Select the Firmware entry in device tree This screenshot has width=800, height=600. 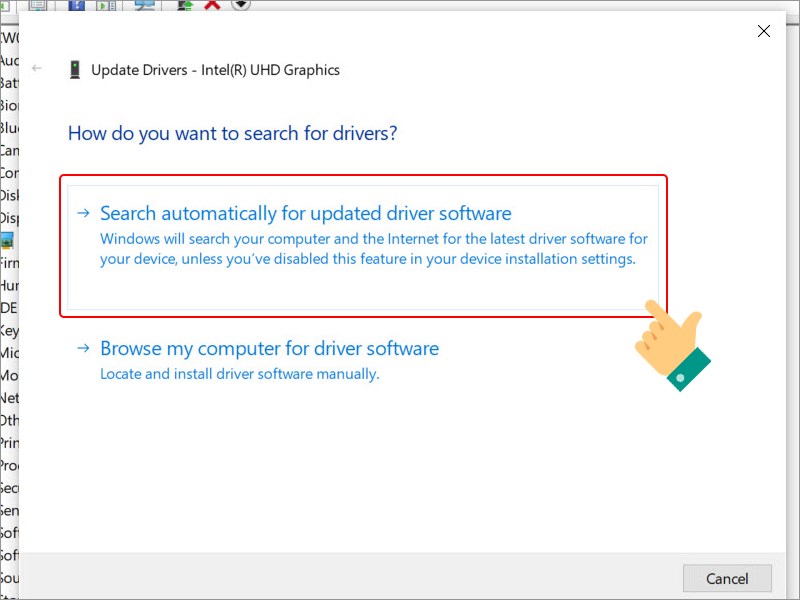[x=8, y=263]
